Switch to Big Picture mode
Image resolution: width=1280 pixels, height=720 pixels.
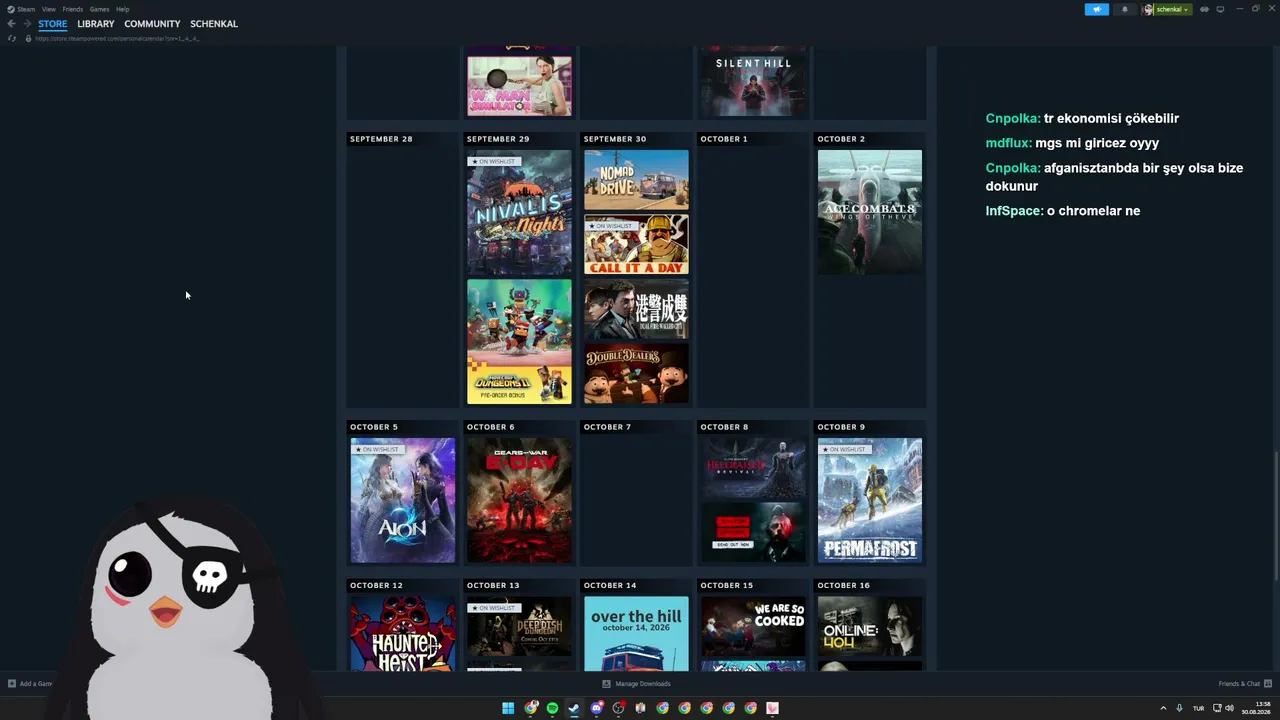click(1220, 9)
